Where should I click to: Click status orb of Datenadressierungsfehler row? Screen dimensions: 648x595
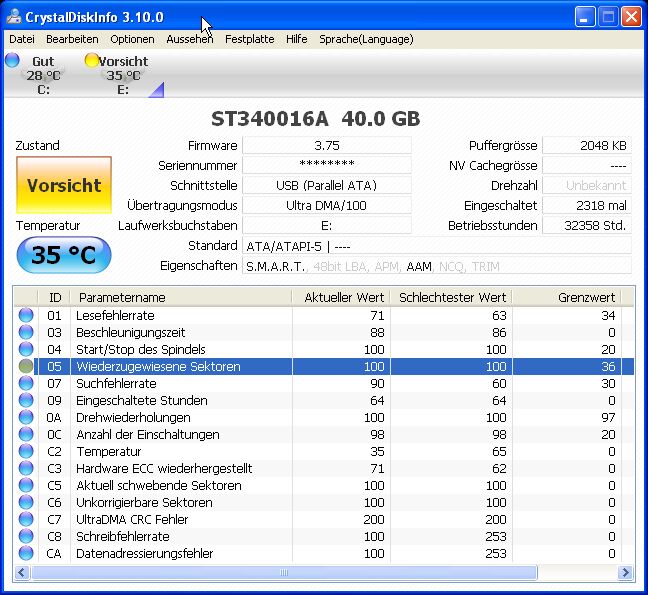26,553
